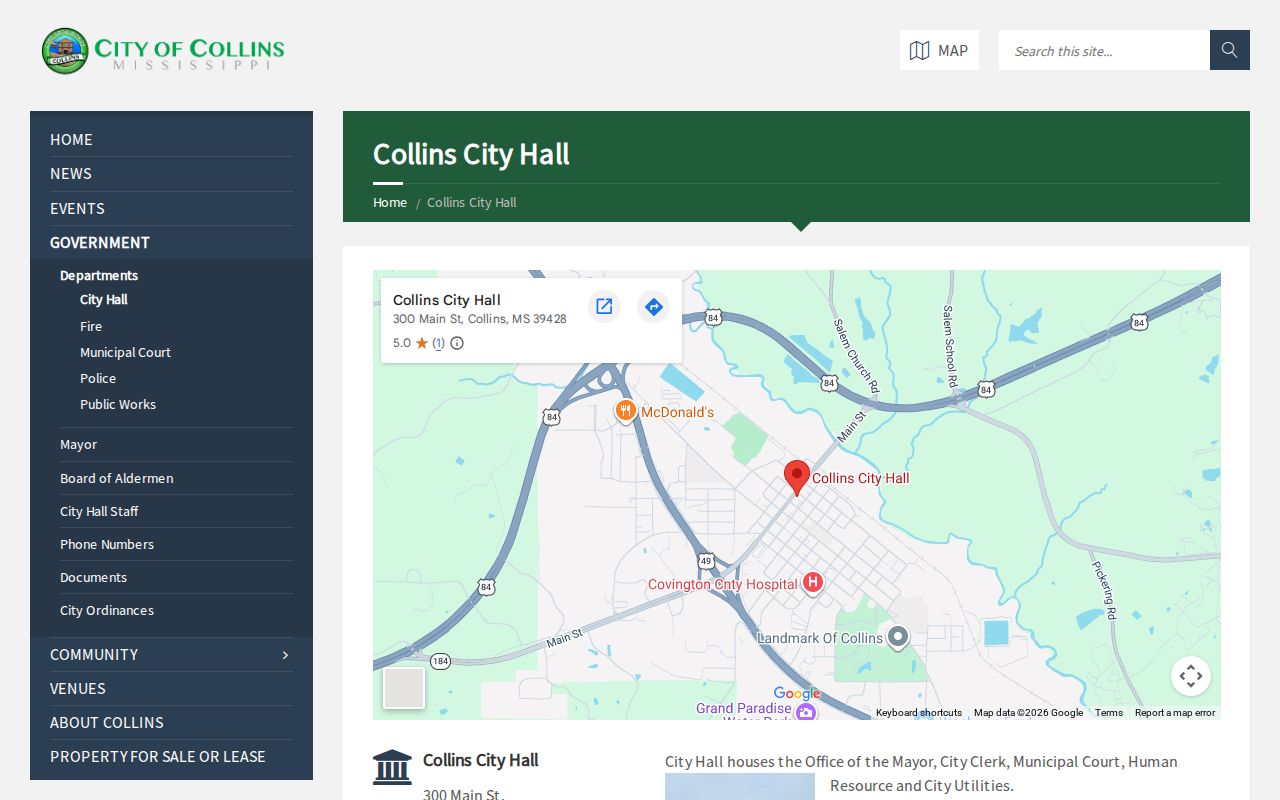
Task: Open Keyboard shortcuts on the map
Action: pyautogui.click(x=919, y=713)
